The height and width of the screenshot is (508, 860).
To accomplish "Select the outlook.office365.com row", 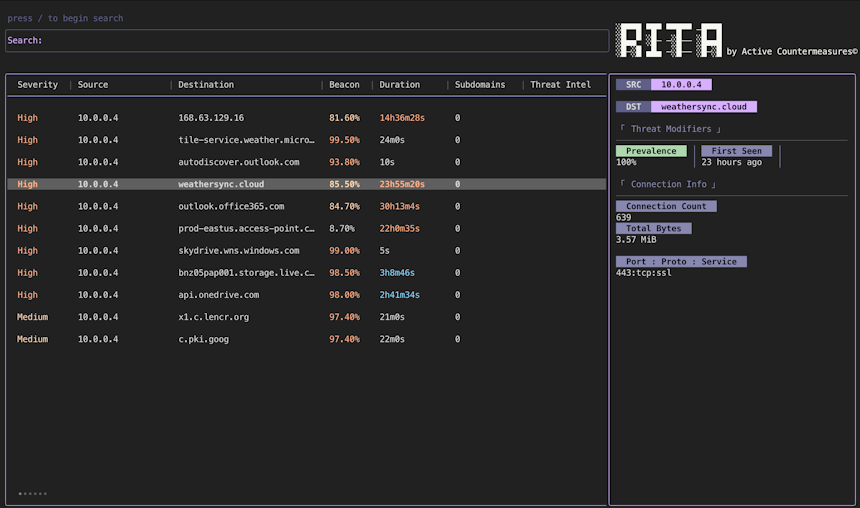I will point(307,206).
